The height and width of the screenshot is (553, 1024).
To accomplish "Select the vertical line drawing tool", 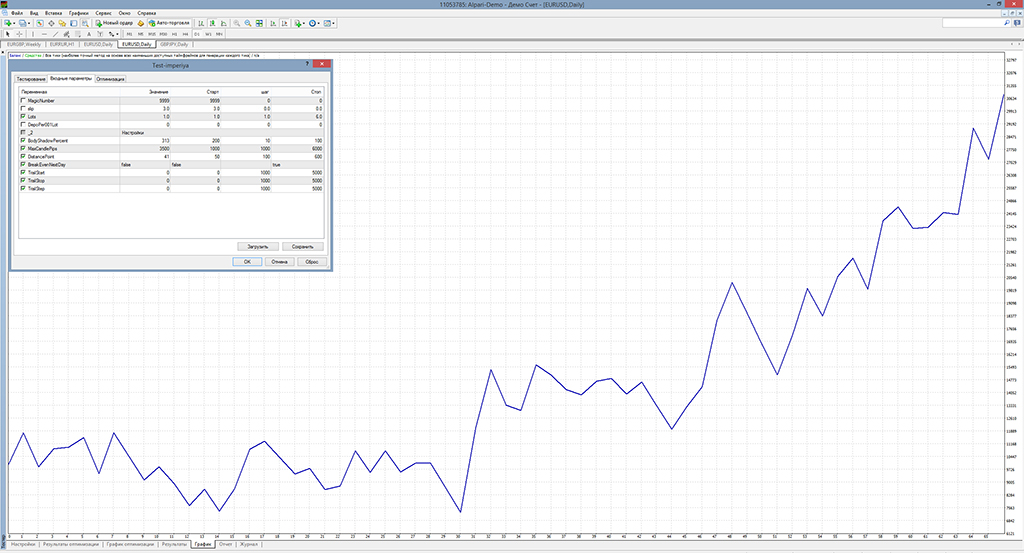I will pyautogui.click(x=33, y=34).
